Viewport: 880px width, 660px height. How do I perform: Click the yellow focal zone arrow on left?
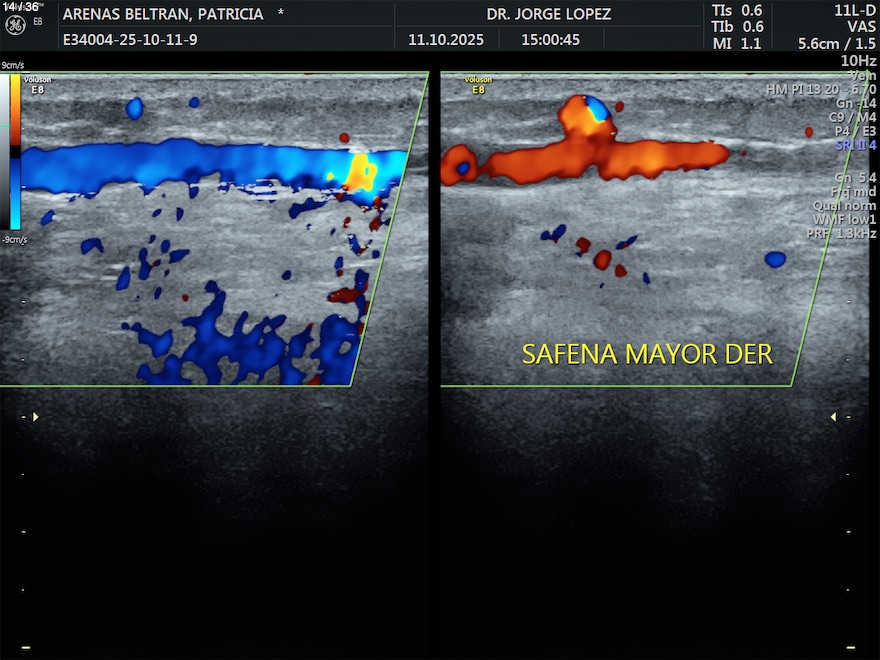35,416
